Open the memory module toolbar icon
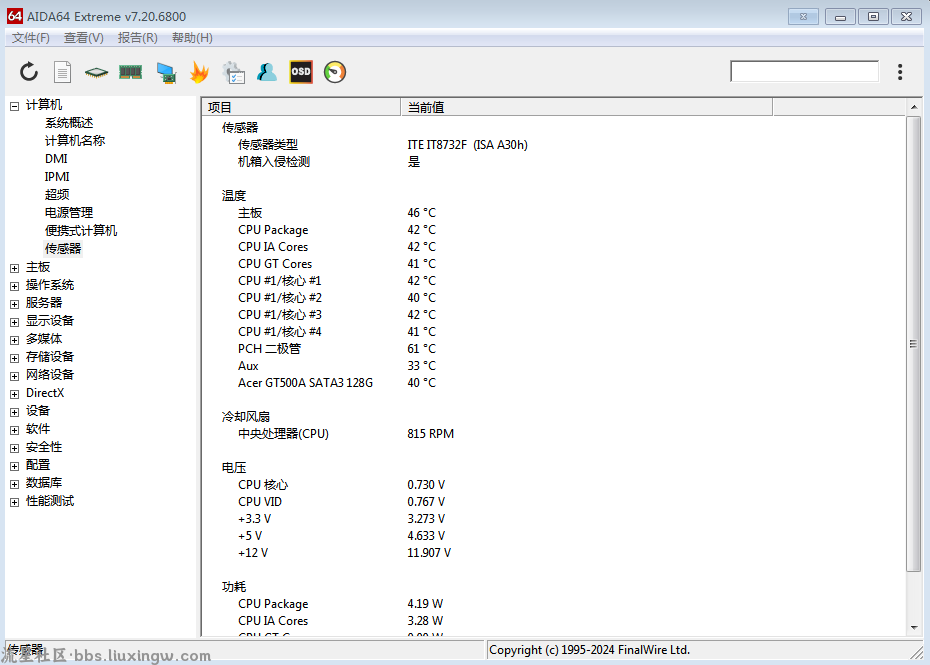The image size is (930, 665). (x=130, y=72)
